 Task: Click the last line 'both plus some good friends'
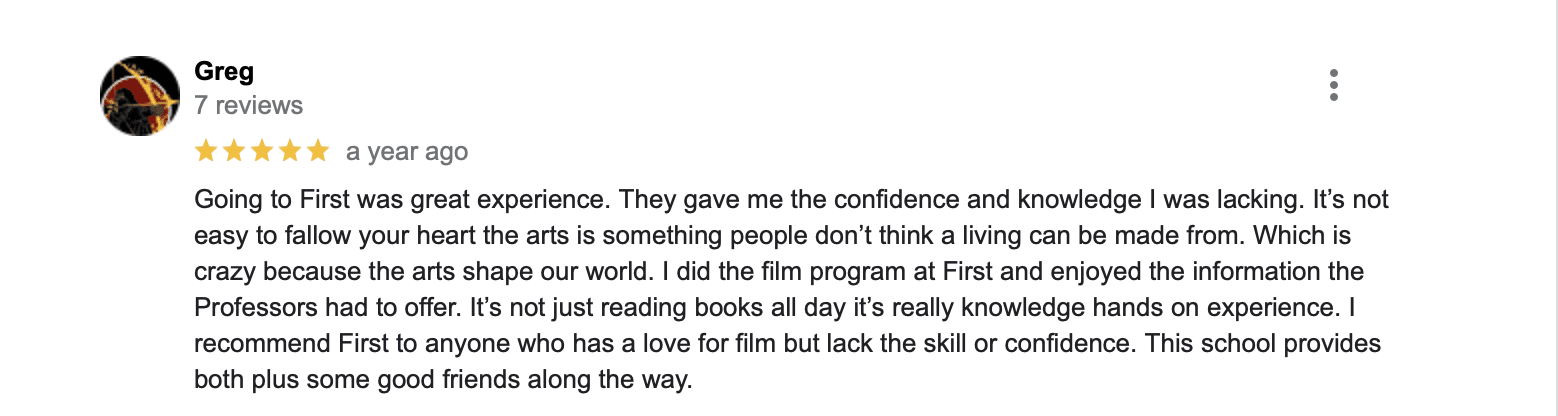click(x=443, y=380)
